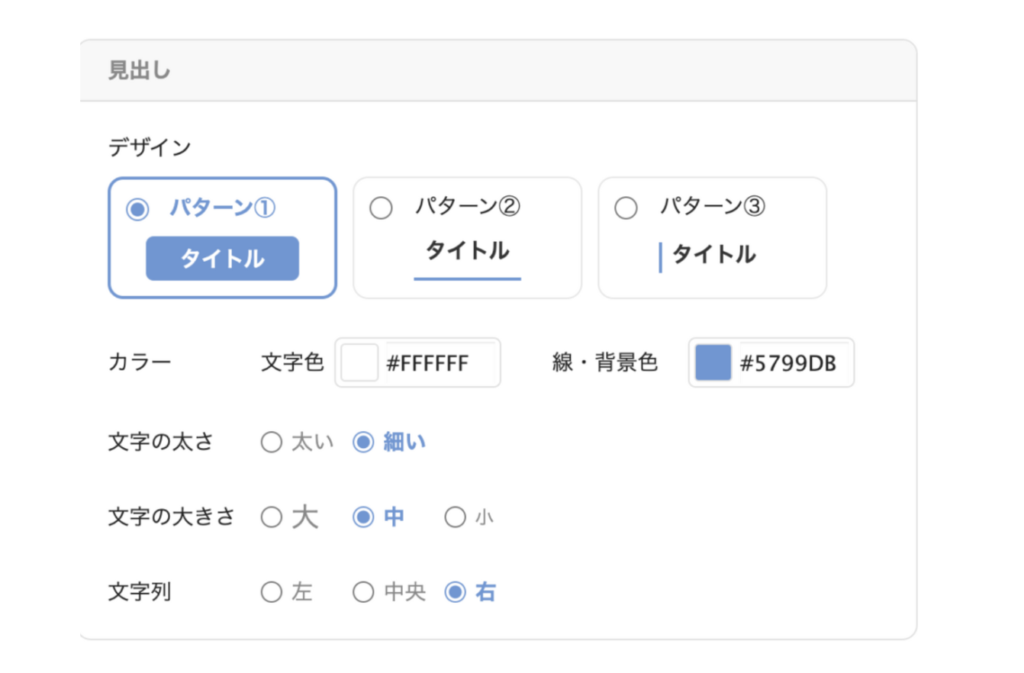Open the white 文字色 color swatch
This screenshot has height=673, width=1024.
360,362
